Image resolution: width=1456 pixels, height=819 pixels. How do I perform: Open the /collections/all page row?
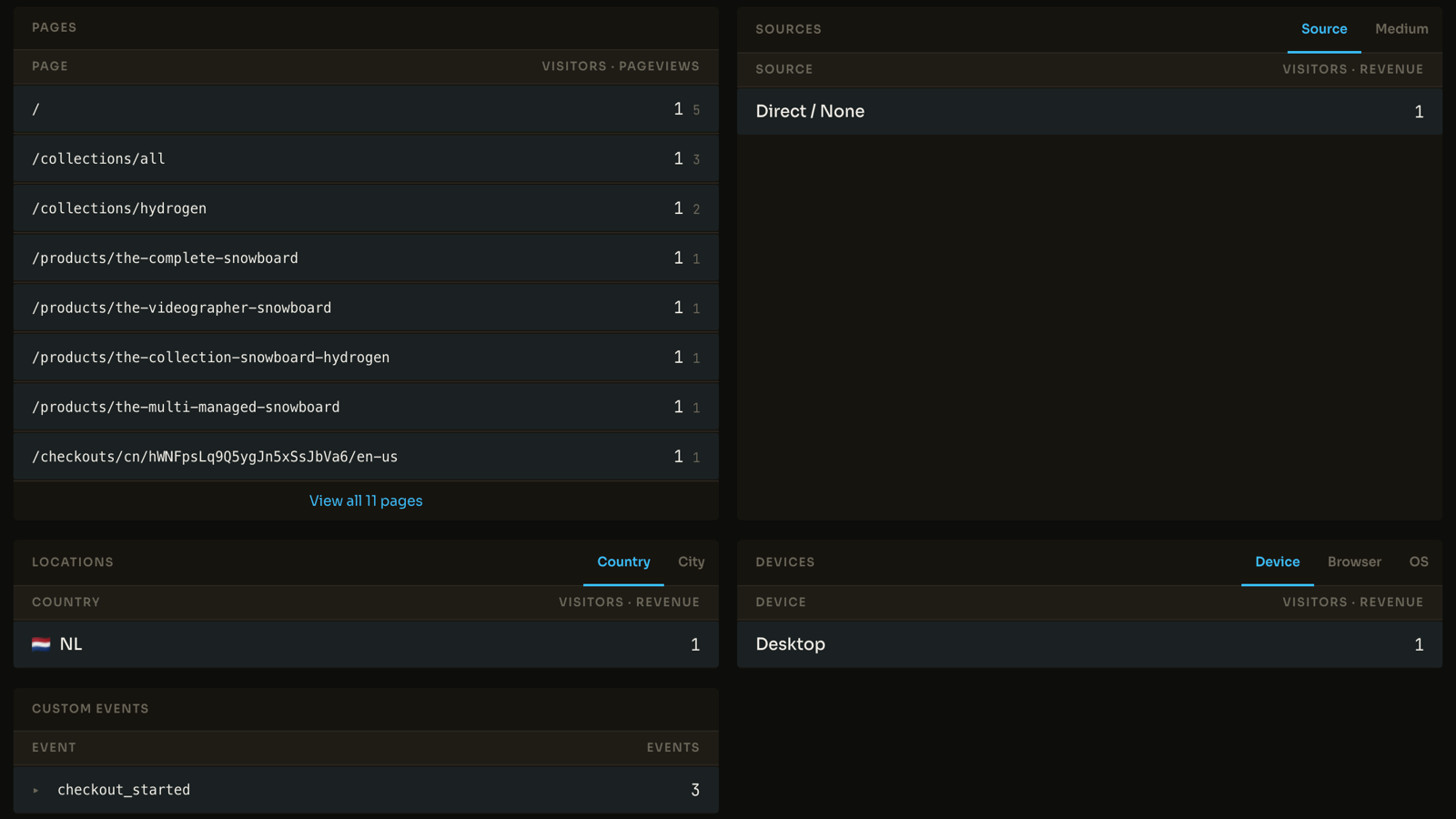tap(366, 158)
